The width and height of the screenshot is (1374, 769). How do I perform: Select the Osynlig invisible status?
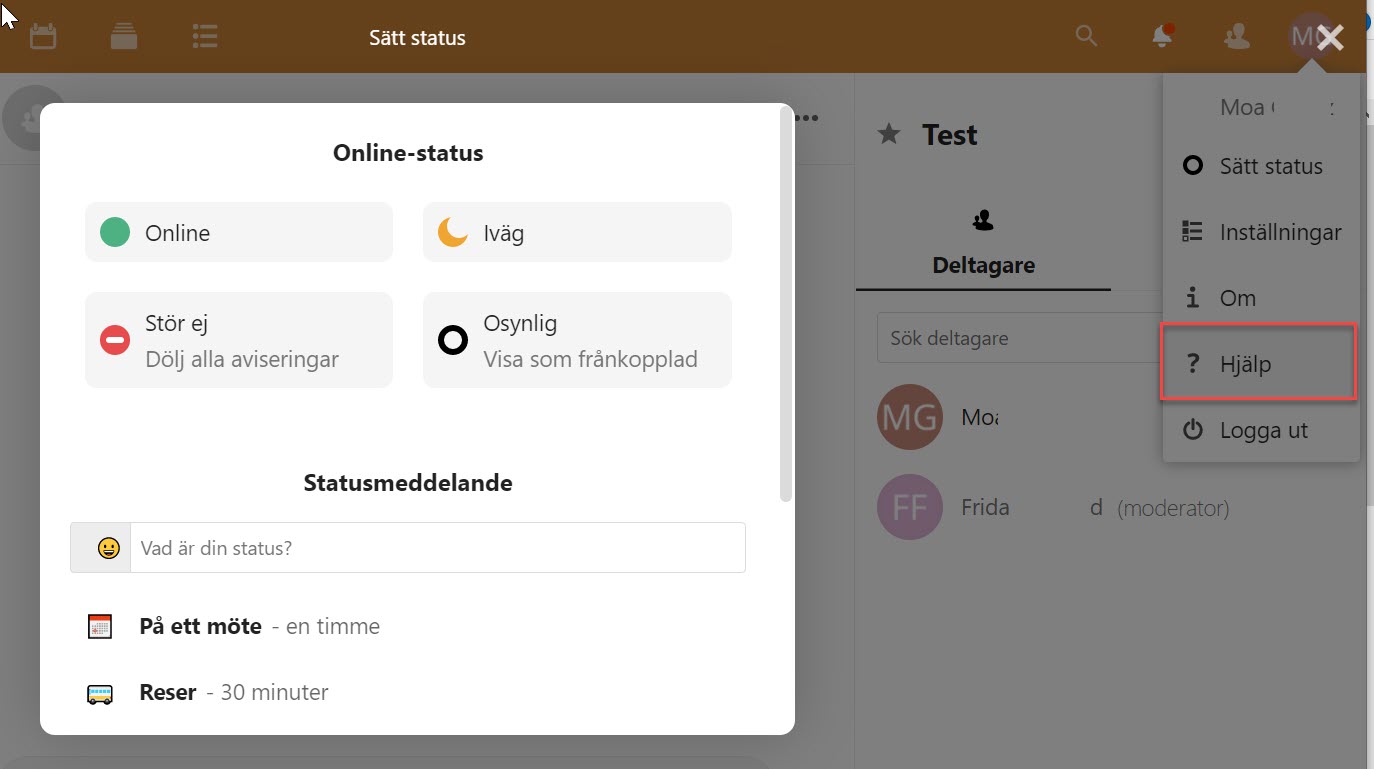click(x=577, y=340)
